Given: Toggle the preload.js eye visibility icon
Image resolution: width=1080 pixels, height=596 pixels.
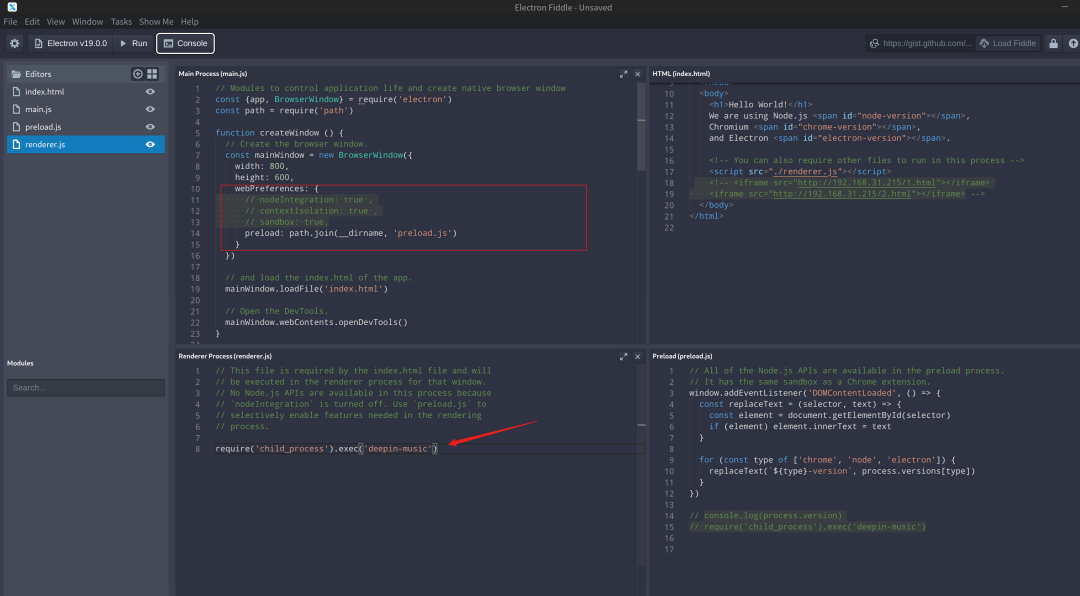Looking at the screenshot, I should click(x=150, y=127).
